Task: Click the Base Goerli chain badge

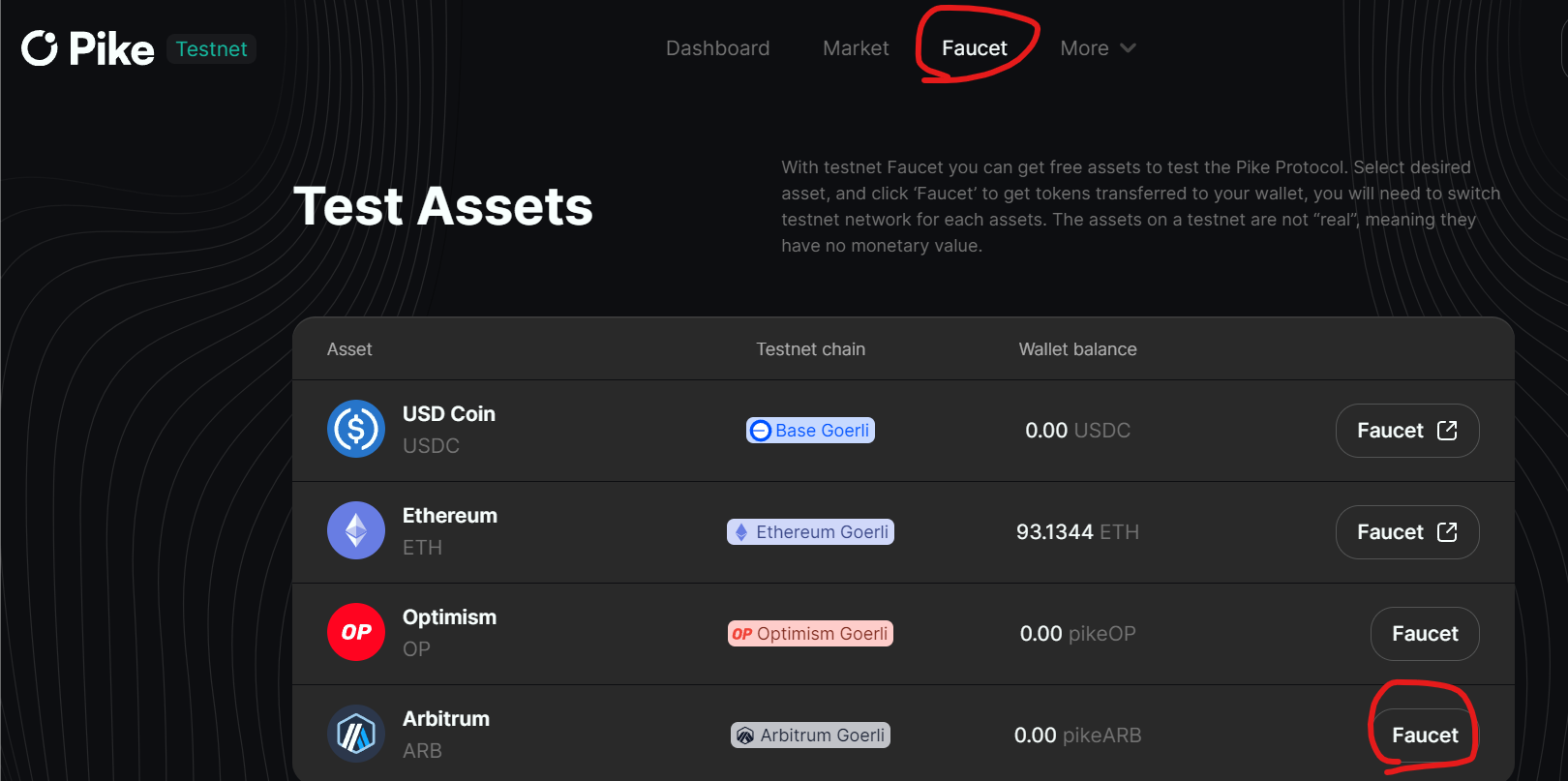Action: click(x=810, y=430)
